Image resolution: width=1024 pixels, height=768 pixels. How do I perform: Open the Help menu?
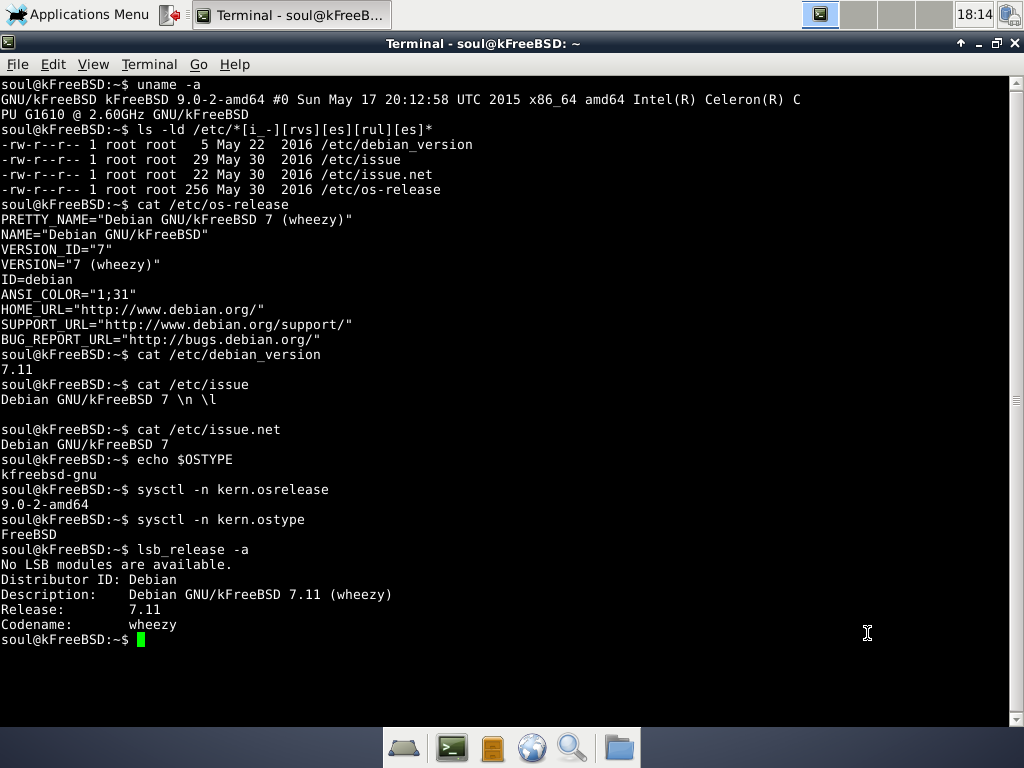click(x=234, y=65)
